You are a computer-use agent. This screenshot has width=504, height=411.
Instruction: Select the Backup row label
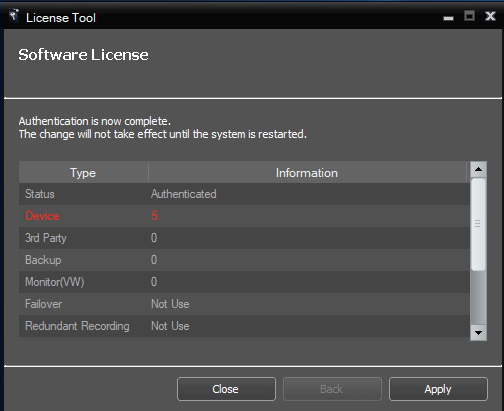pyautogui.click(x=43, y=260)
